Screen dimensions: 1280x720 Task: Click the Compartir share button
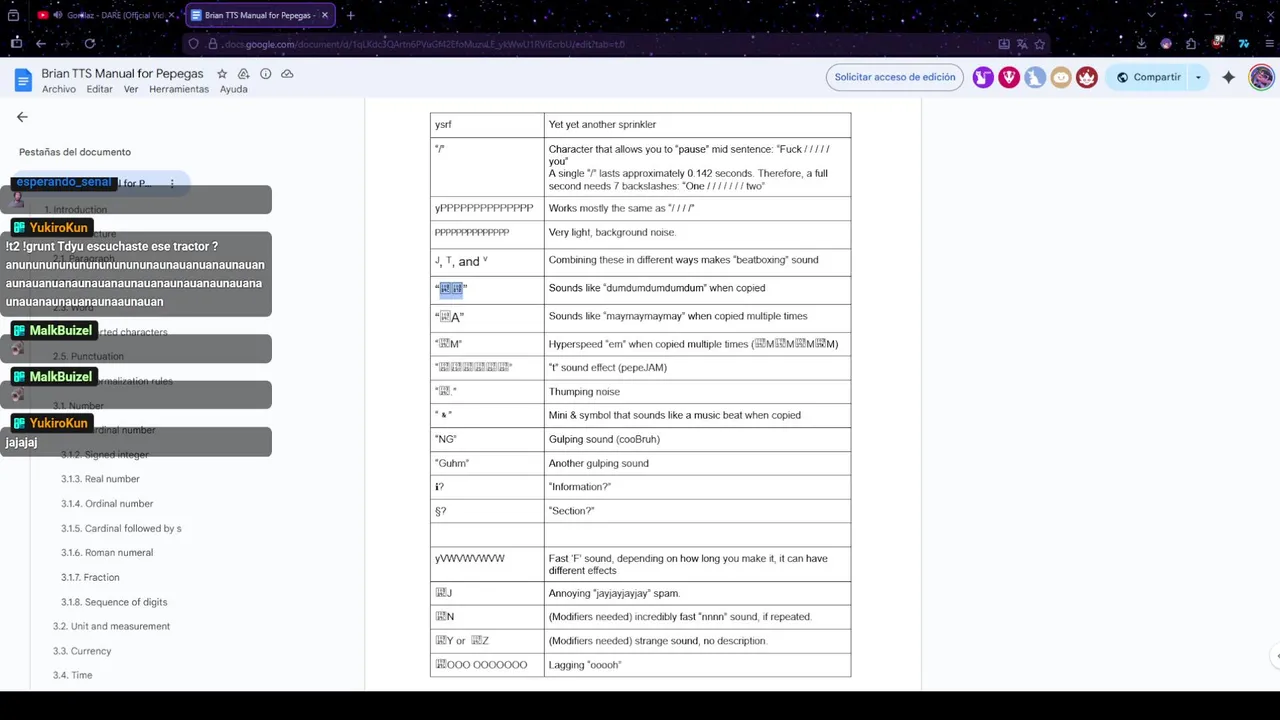point(1148,77)
